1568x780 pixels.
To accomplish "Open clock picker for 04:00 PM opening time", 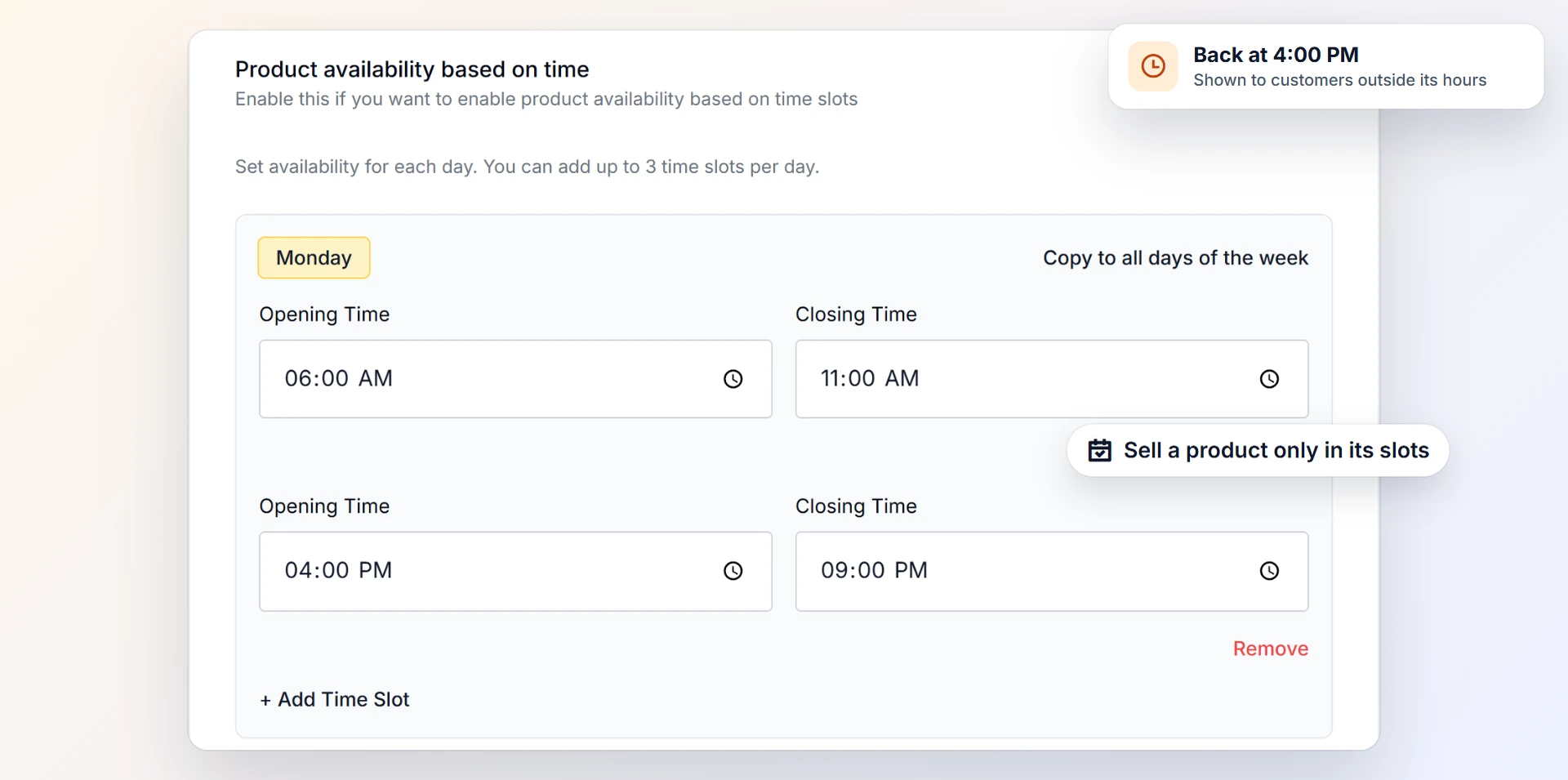I will coord(733,571).
